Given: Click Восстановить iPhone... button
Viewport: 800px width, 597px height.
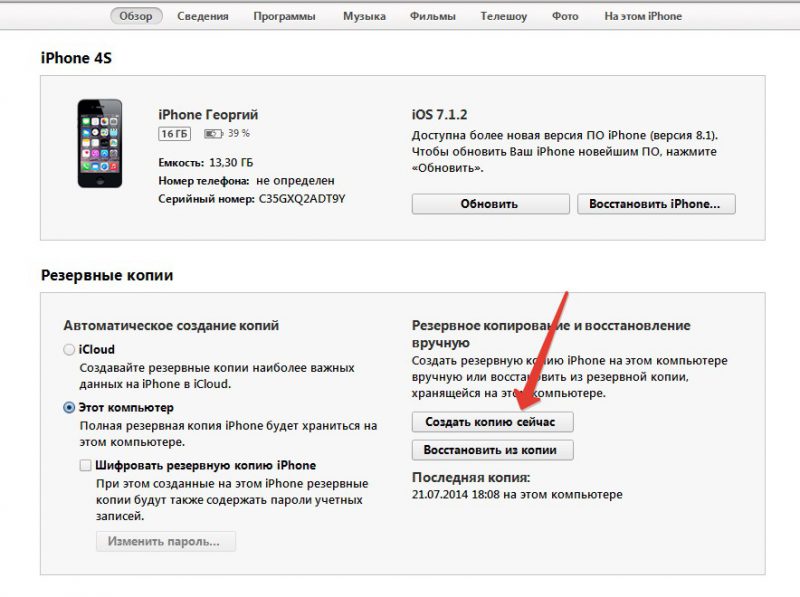Looking at the screenshot, I should coord(656,204).
